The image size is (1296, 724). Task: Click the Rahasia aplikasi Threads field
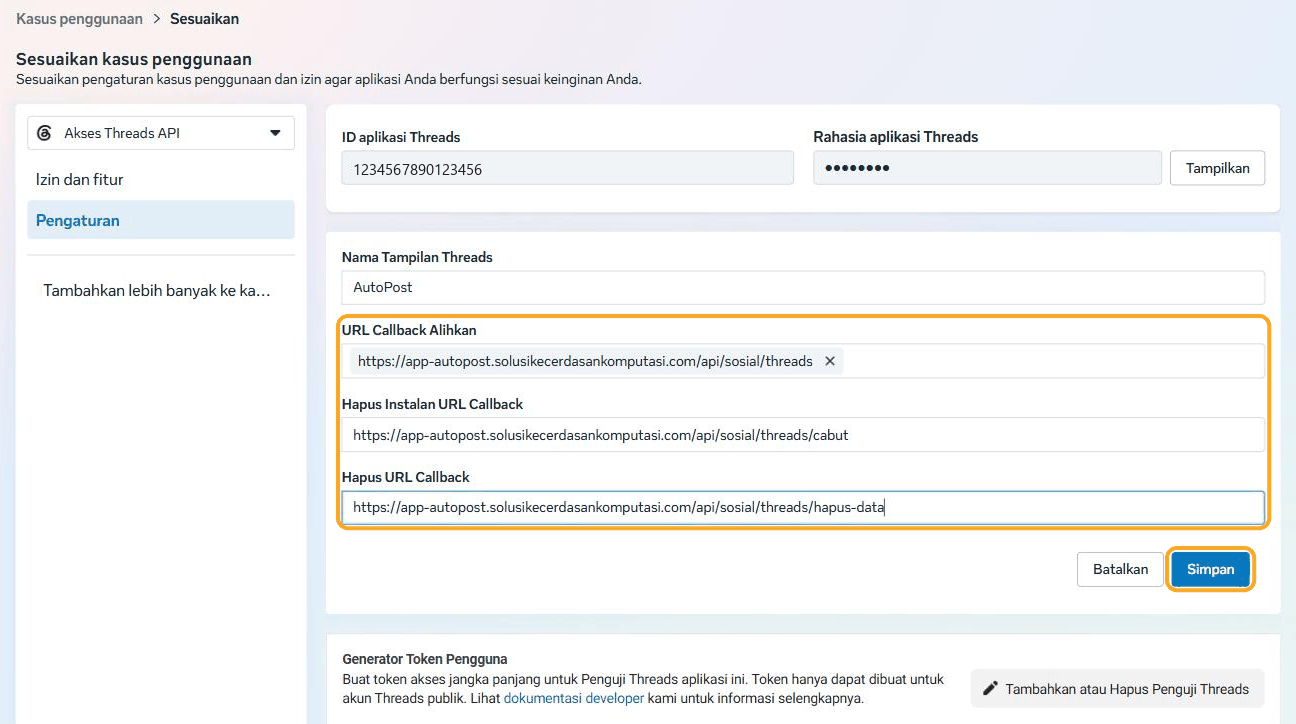(987, 168)
